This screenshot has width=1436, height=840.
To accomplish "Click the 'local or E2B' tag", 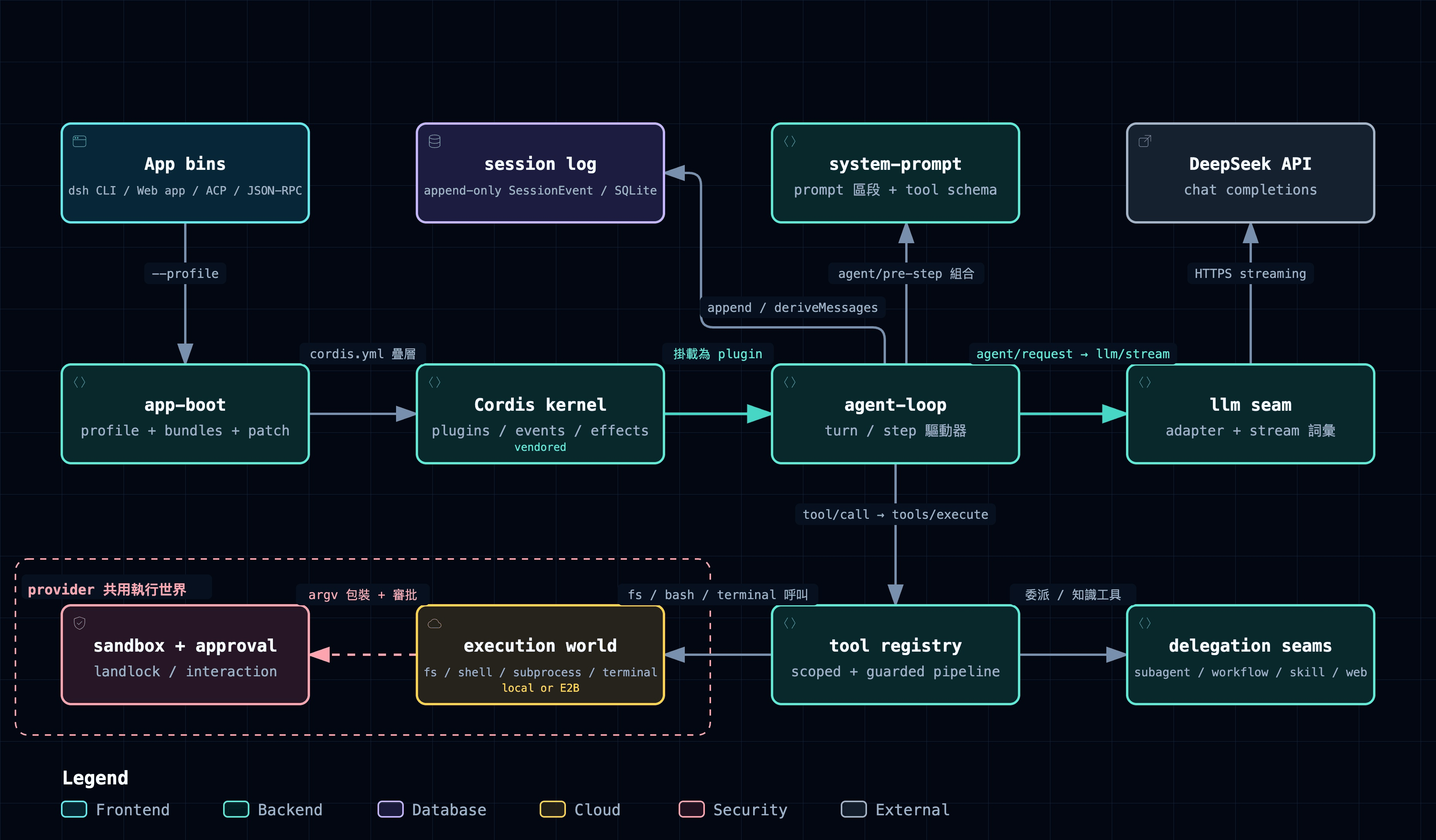I will [540, 688].
